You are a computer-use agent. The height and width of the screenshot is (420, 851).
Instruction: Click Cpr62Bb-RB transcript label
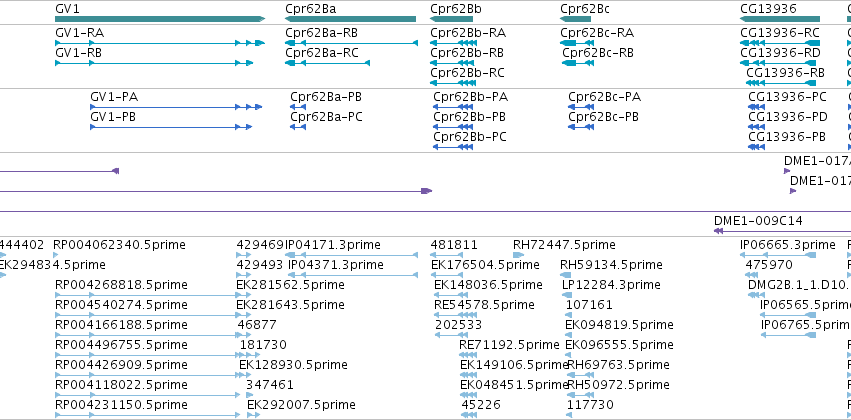[467, 53]
